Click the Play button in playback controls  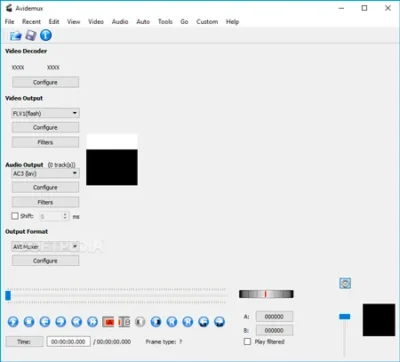point(13,322)
